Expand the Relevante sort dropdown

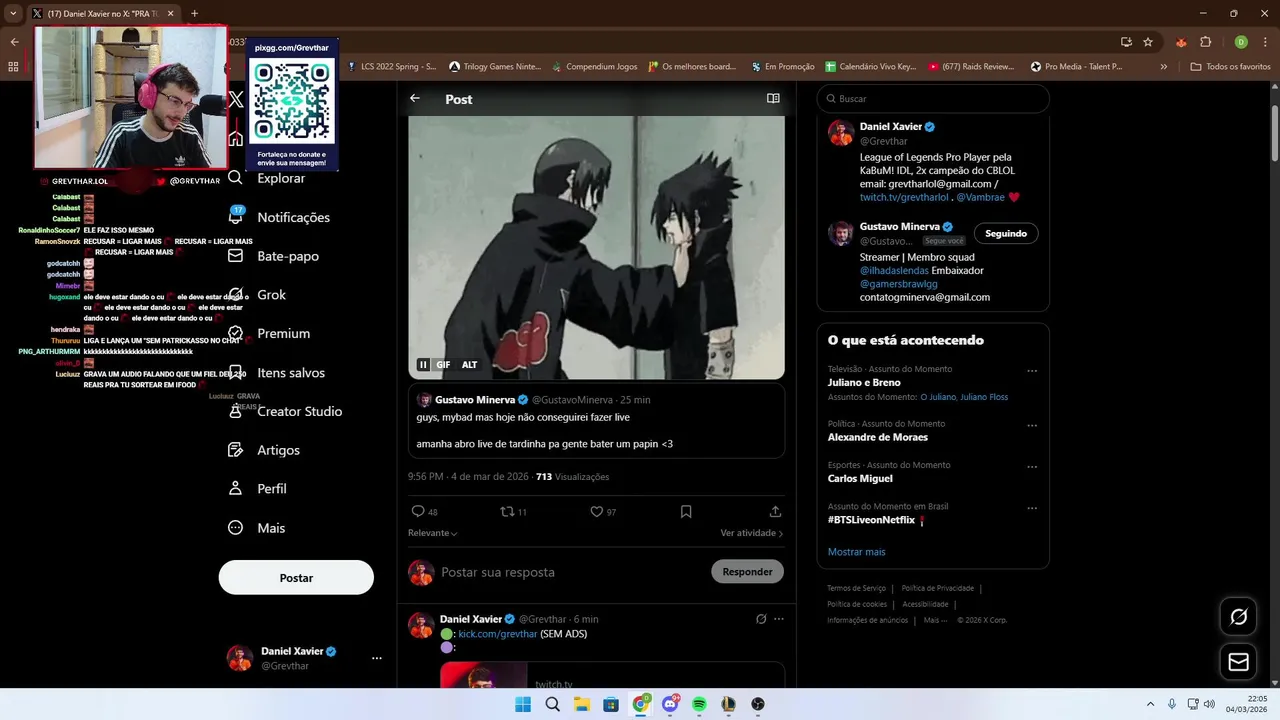coord(433,533)
